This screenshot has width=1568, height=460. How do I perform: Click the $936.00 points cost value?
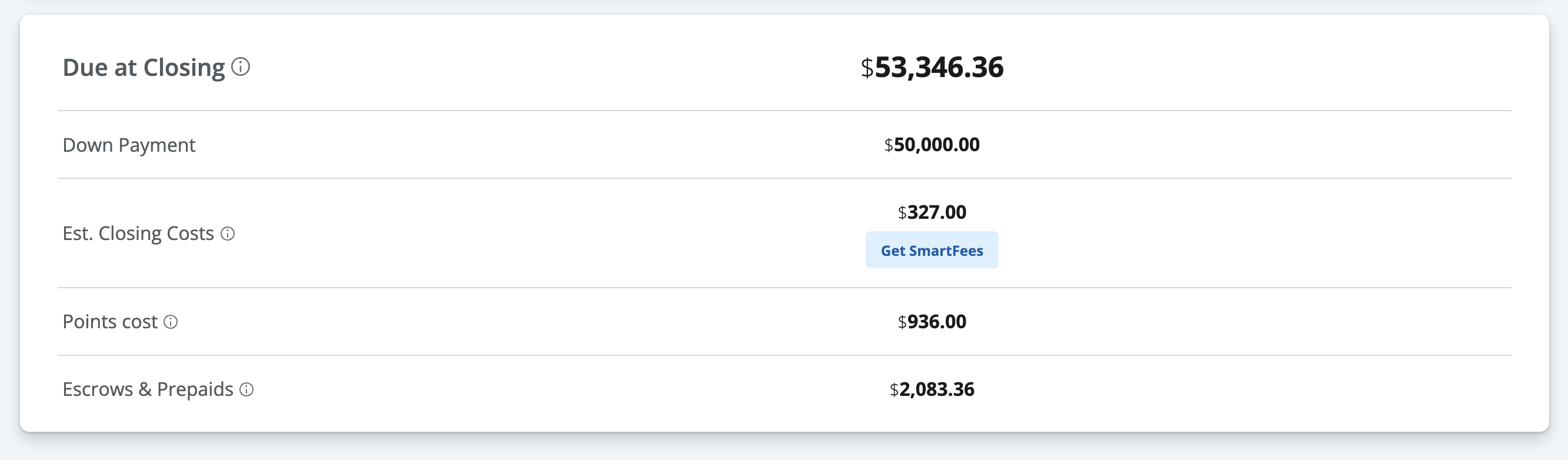931,321
